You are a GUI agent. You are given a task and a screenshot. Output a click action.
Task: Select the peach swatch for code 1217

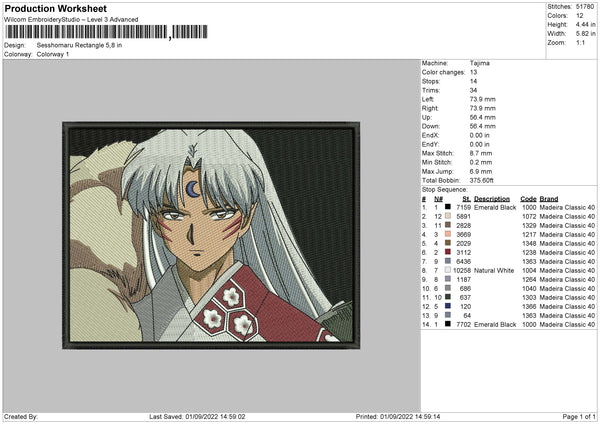coord(448,234)
